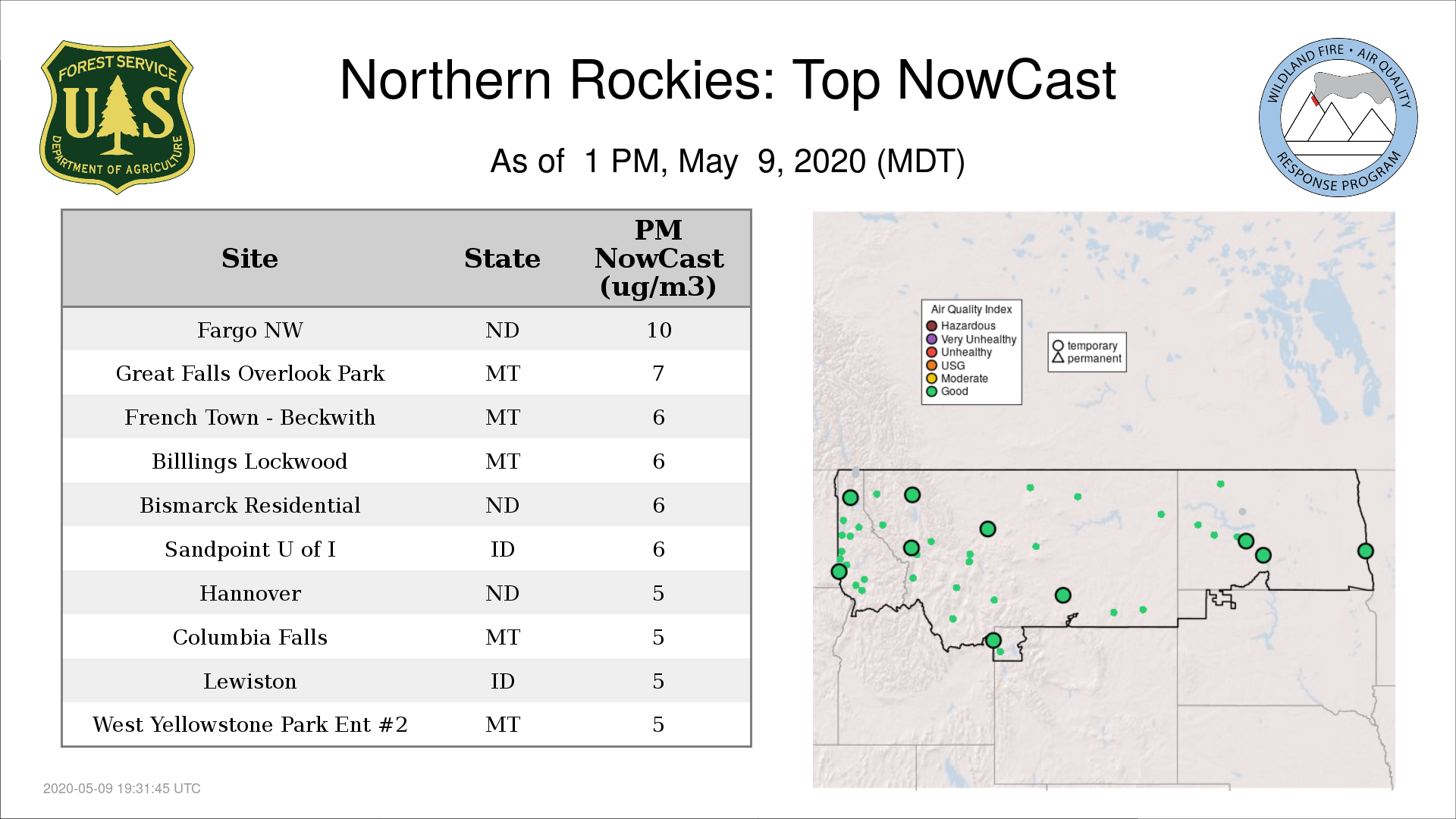Click the Good green swatch in legend

click(932, 391)
